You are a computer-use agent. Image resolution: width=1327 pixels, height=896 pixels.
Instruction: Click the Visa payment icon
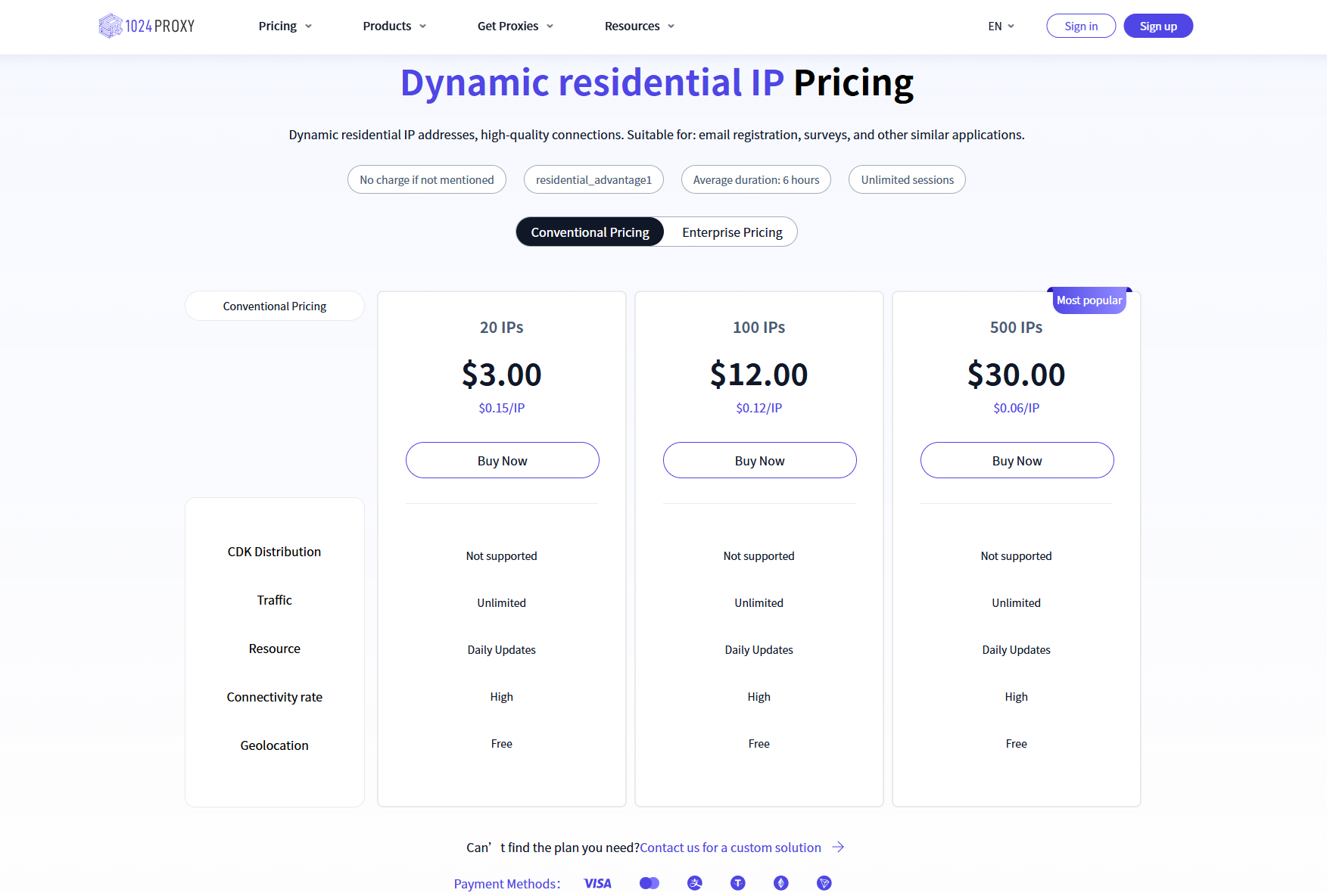597,883
